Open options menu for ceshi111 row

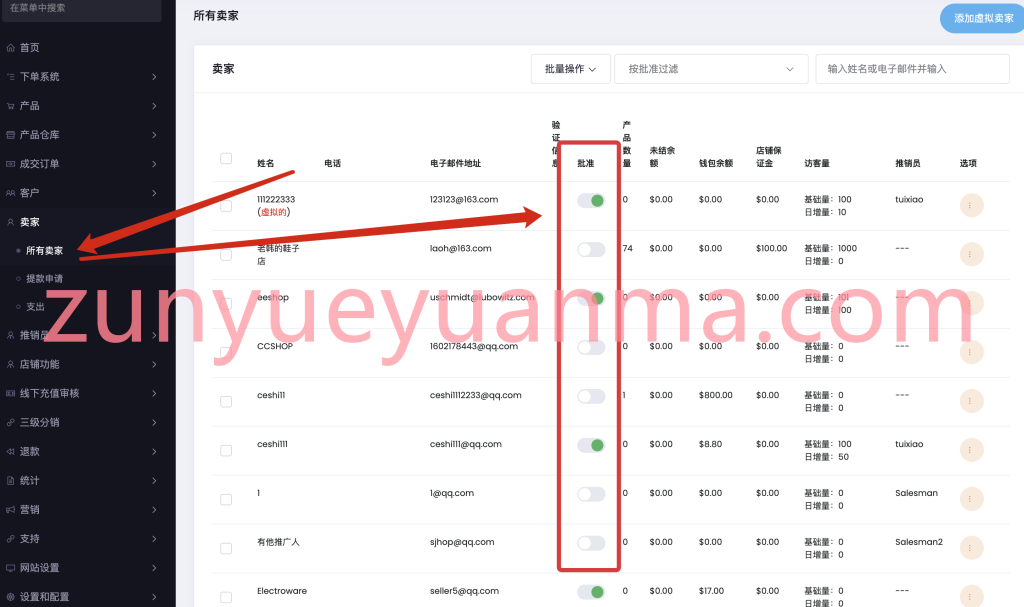[x=971, y=450]
